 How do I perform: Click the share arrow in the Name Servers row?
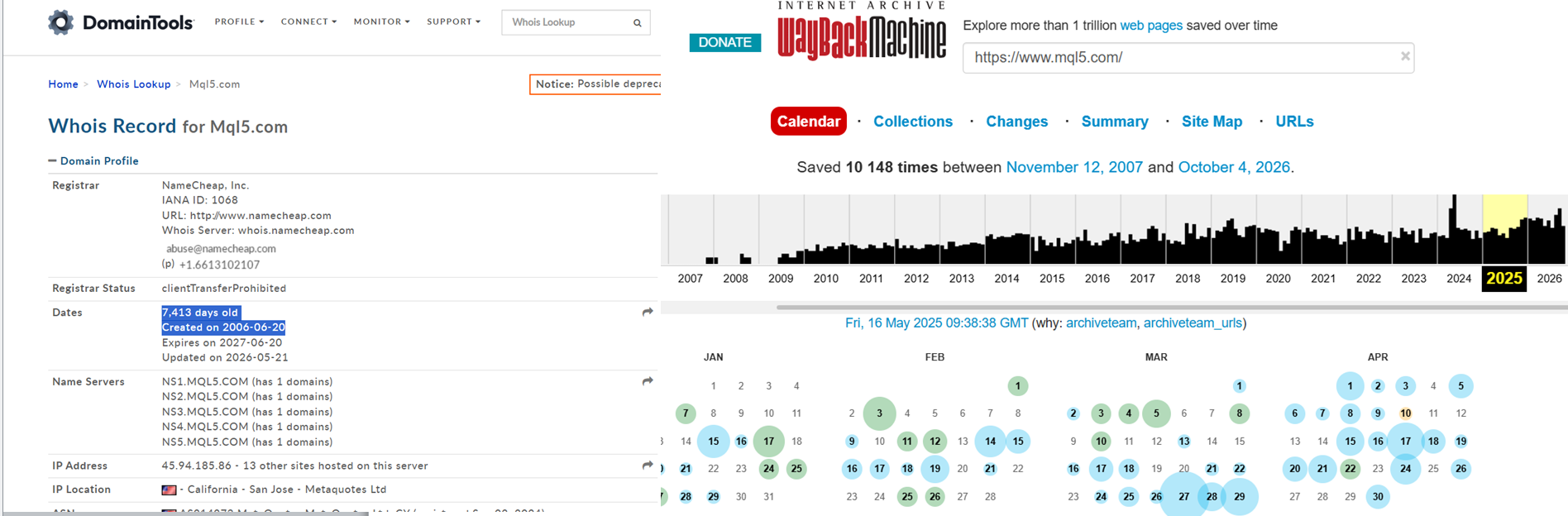(x=648, y=381)
